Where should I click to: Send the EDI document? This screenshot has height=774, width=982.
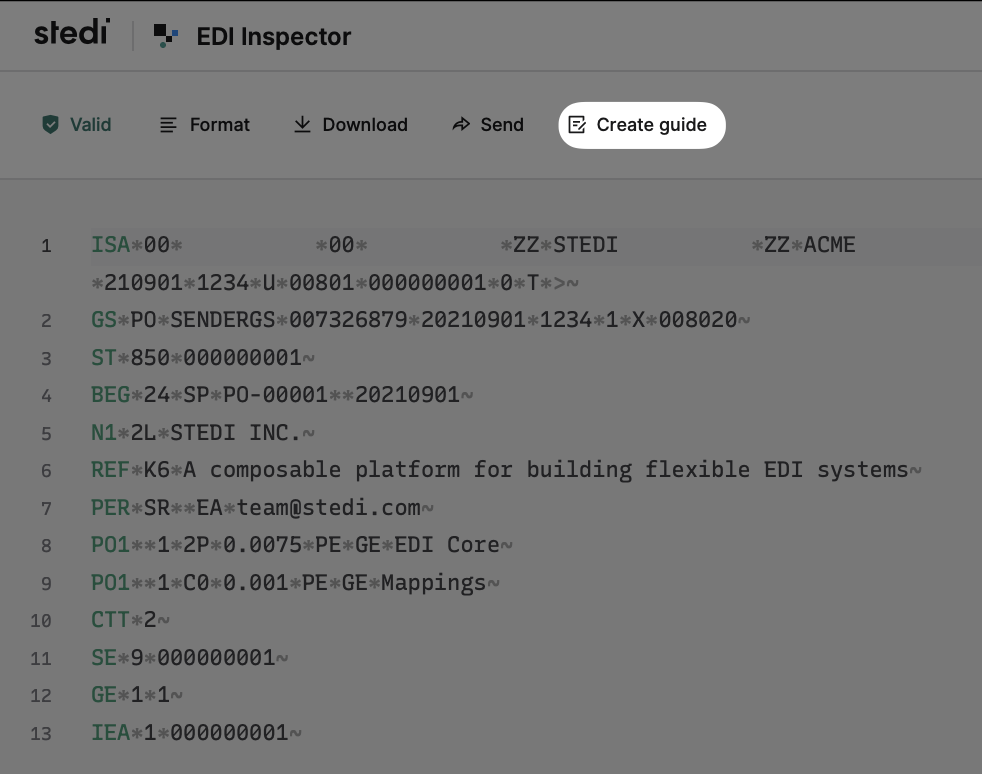point(487,125)
